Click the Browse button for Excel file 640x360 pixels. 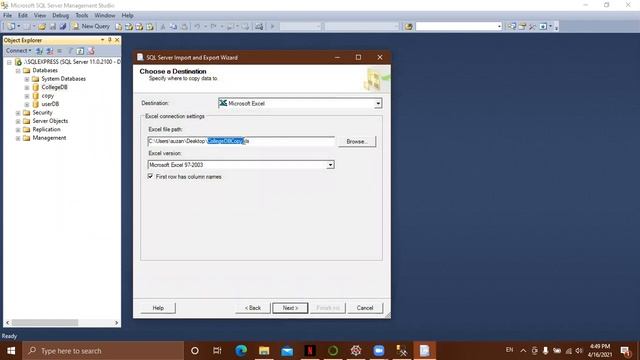point(357,142)
